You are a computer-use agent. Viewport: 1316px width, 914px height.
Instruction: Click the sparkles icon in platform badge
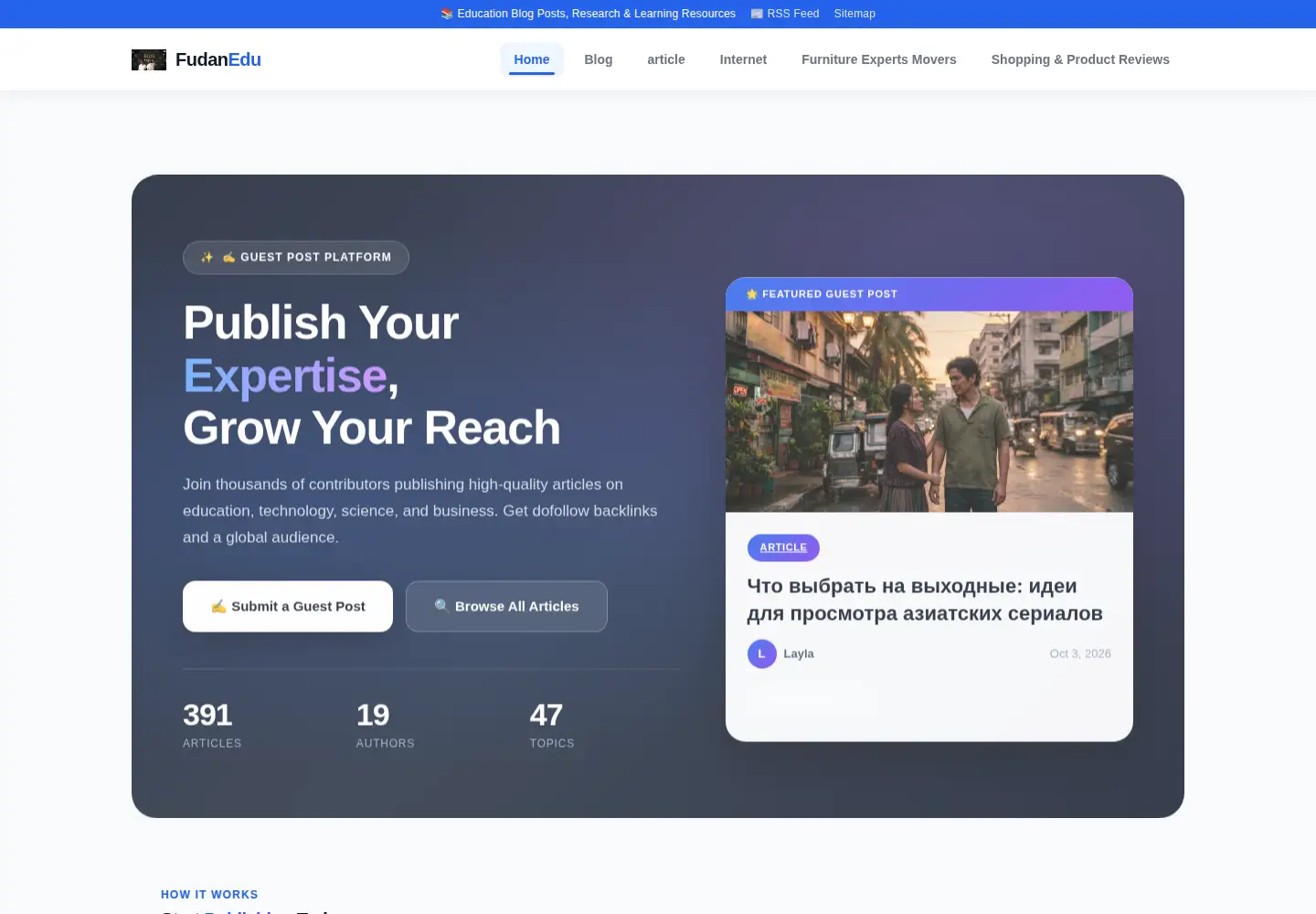(x=207, y=257)
